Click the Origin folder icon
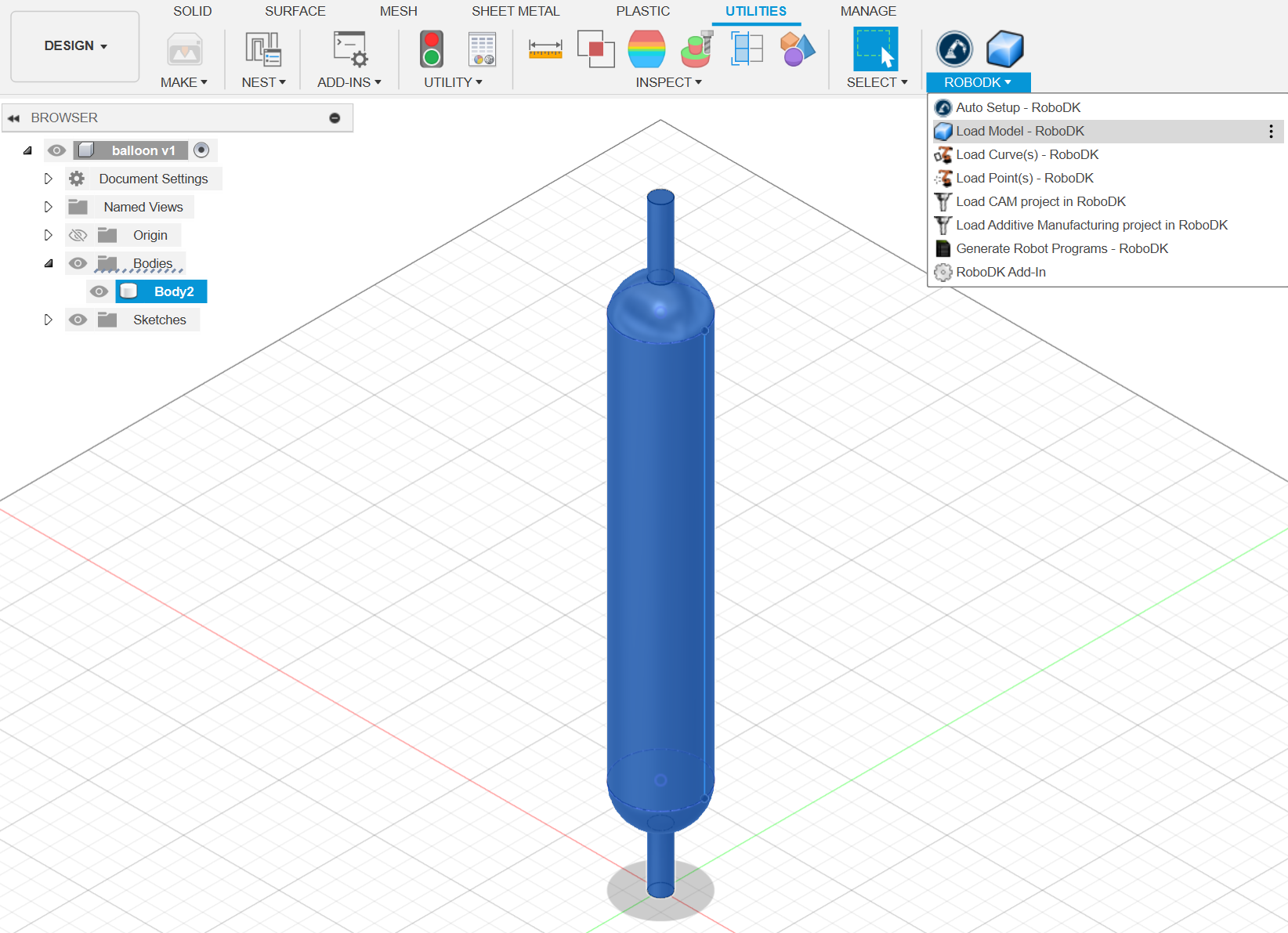This screenshot has width=1288, height=933. point(107,235)
